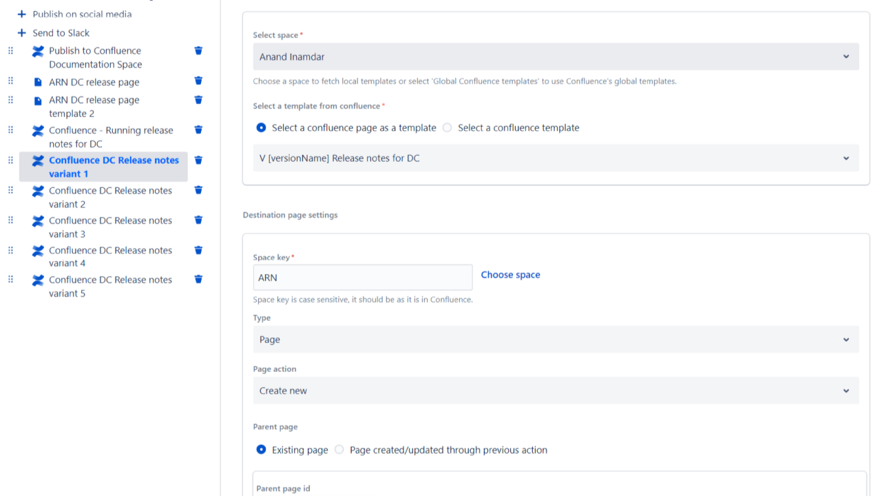
Task: Open the Select space dropdown
Action: click(555, 57)
